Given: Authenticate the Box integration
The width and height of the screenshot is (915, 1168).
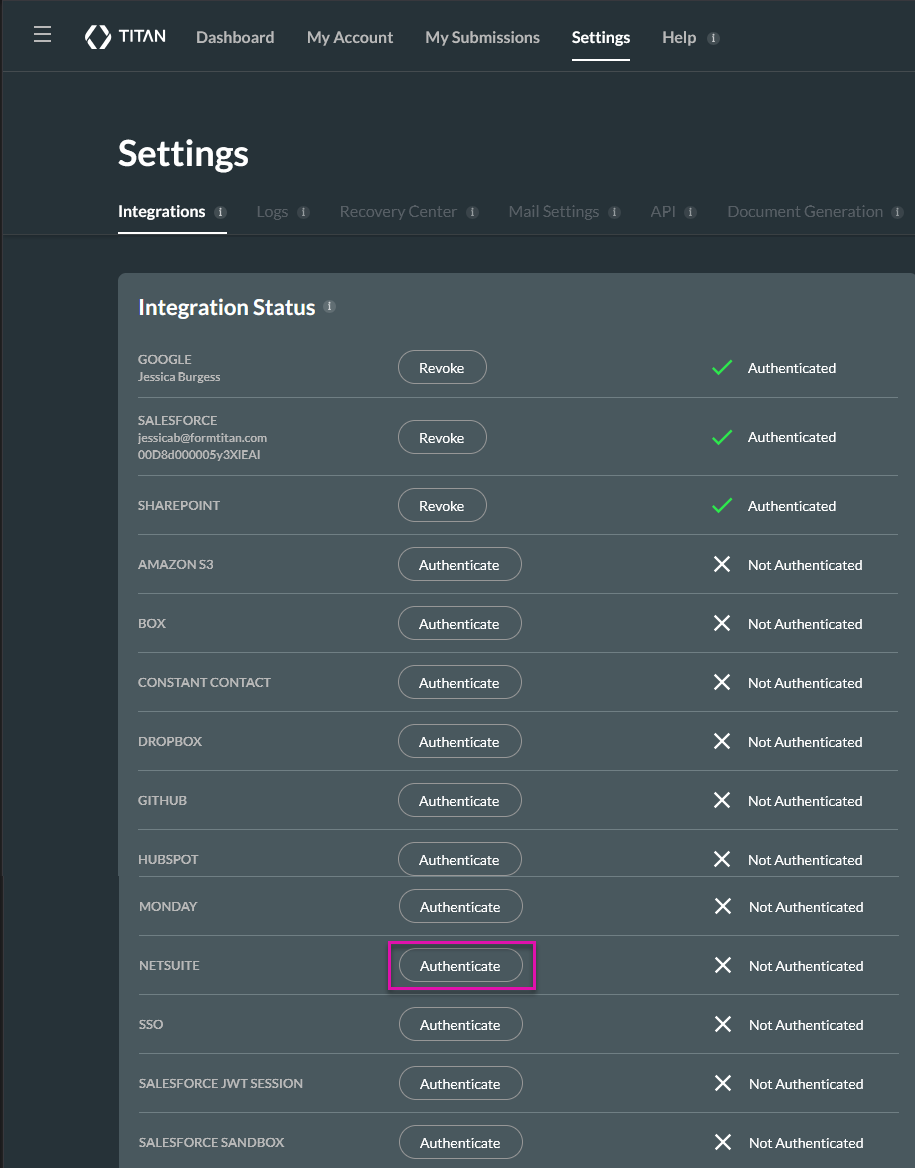Looking at the screenshot, I should pos(459,623).
